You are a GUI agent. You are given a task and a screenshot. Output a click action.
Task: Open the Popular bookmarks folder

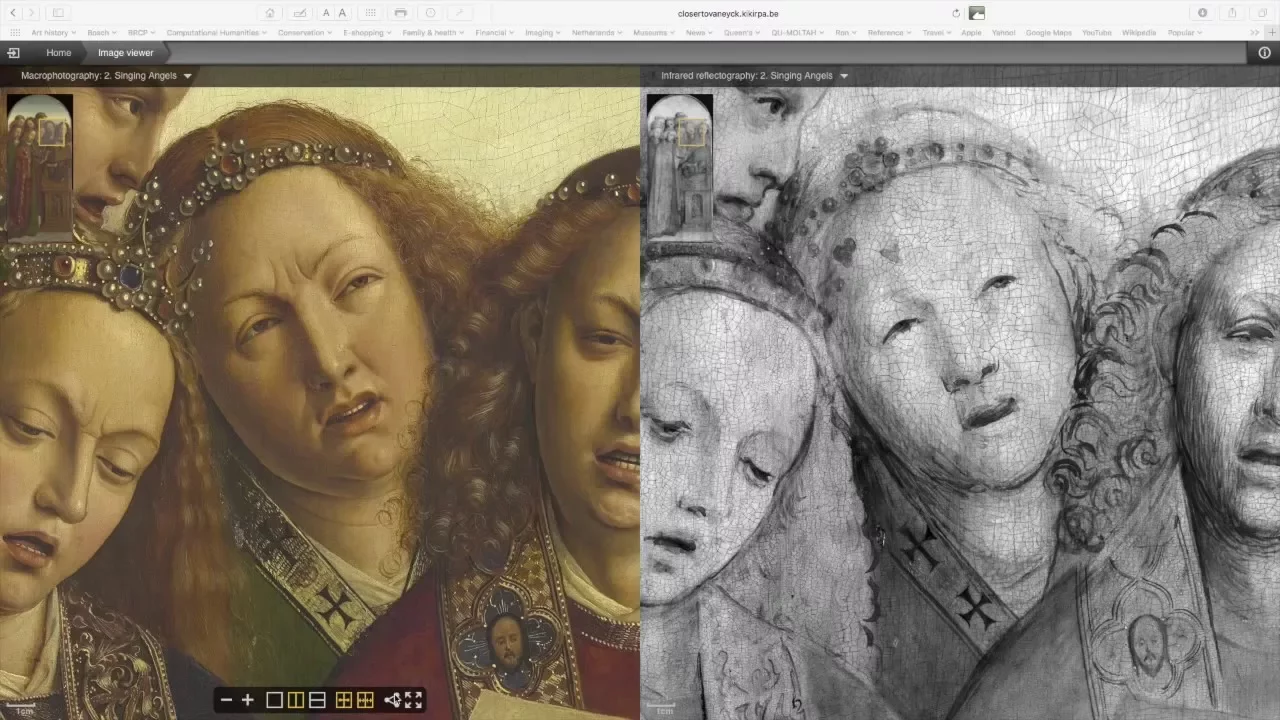point(1185,33)
